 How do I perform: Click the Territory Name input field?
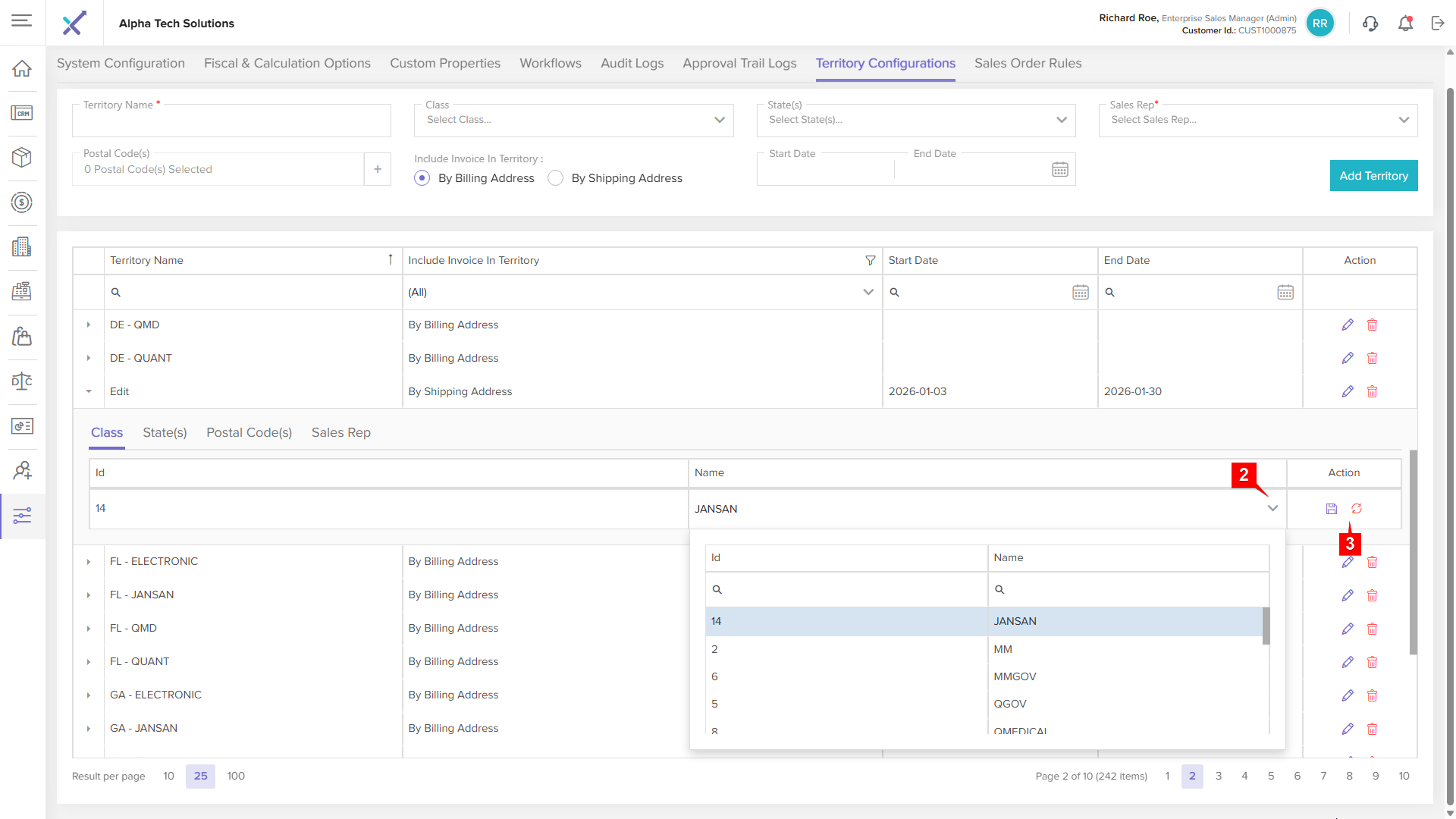231,123
